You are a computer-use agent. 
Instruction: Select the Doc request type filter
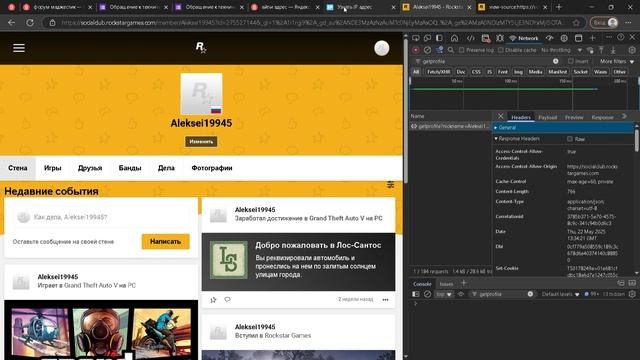tap(461, 72)
